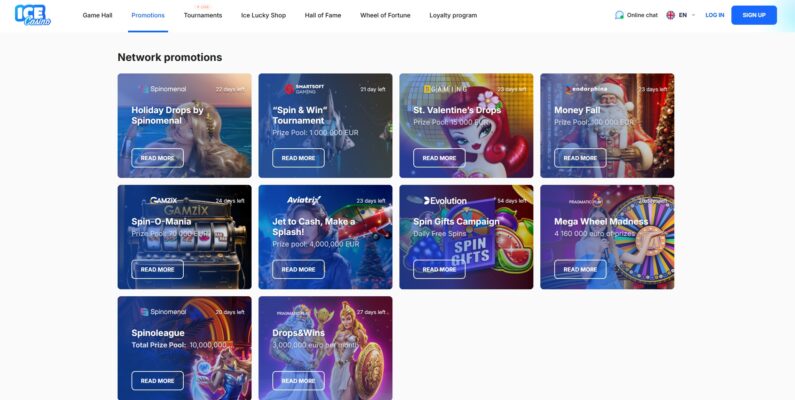
Task: Open Online chat headset icon
Action: (619, 15)
